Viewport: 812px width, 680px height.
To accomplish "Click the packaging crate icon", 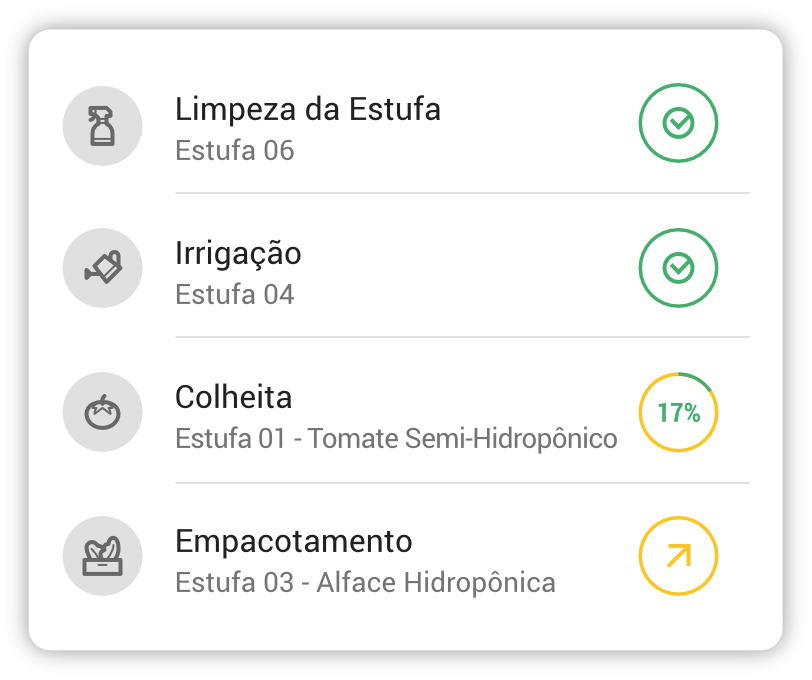I will (x=101, y=556).
